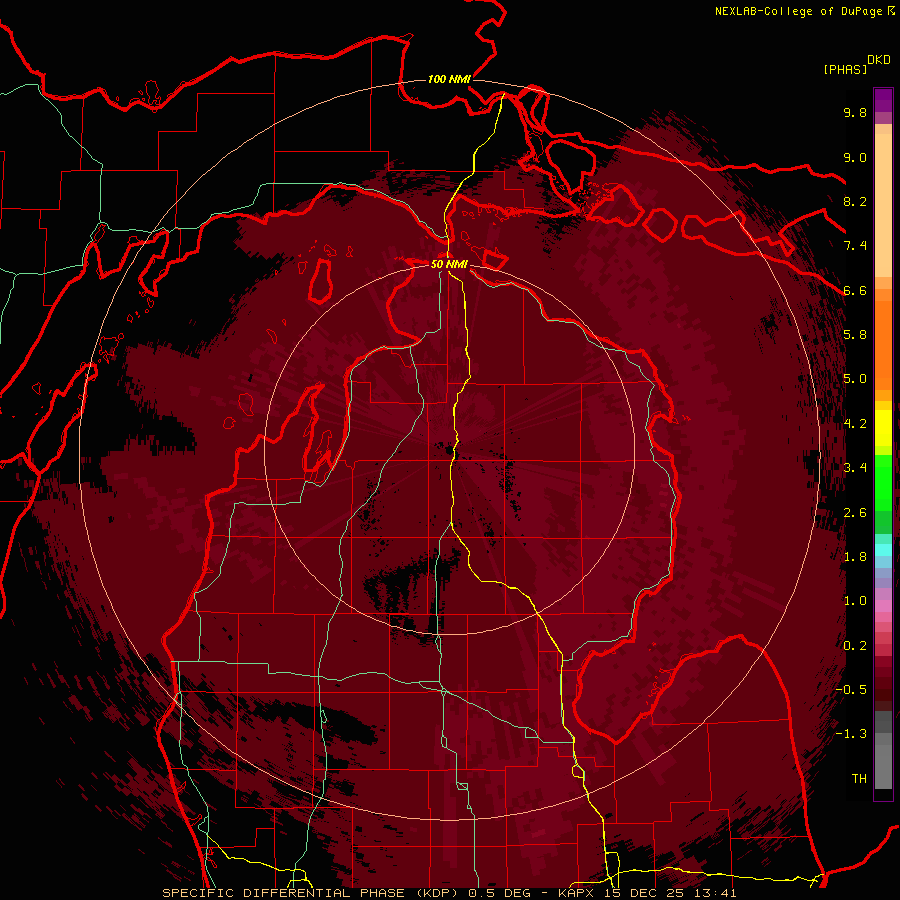Screen dimensions: 900x900
Task: Select the 7.4 value on the color scale
Action: 855,246
